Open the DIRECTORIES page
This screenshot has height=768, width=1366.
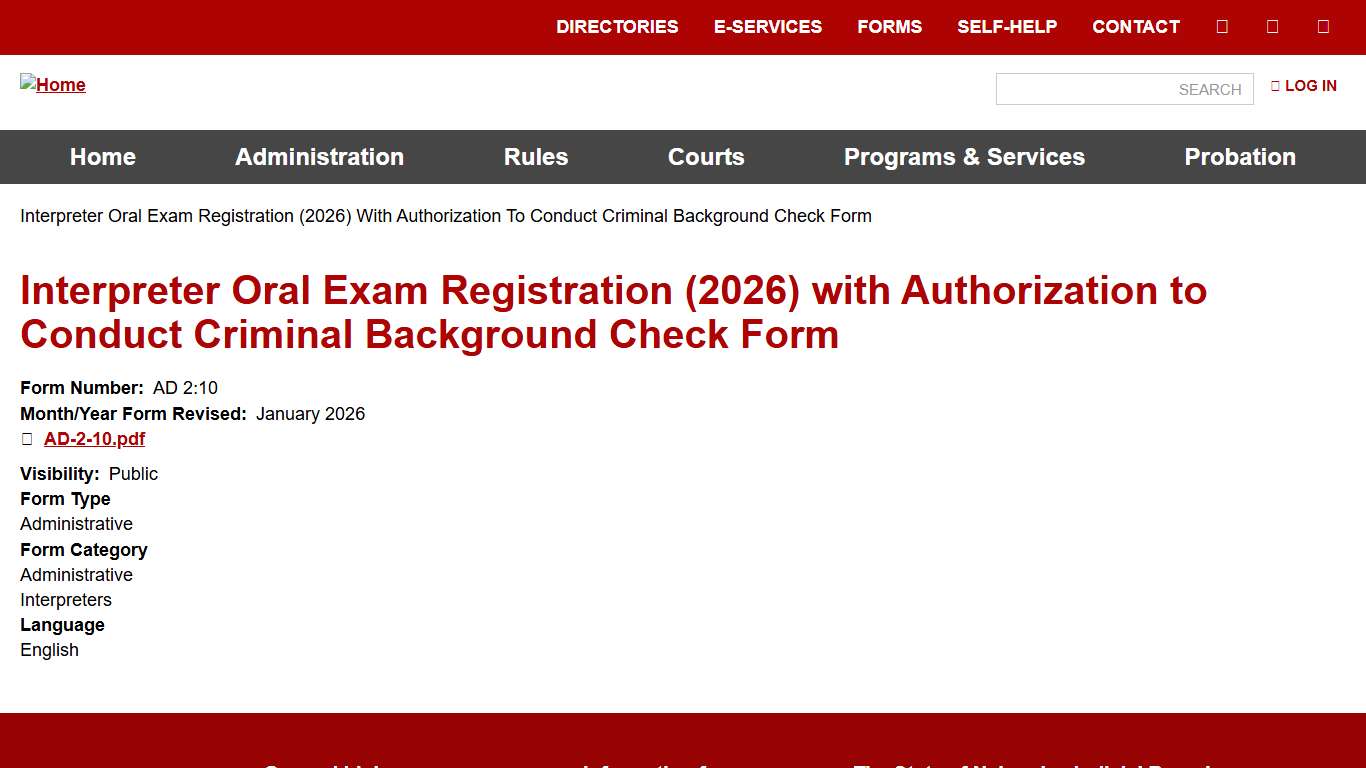(617, 27)
